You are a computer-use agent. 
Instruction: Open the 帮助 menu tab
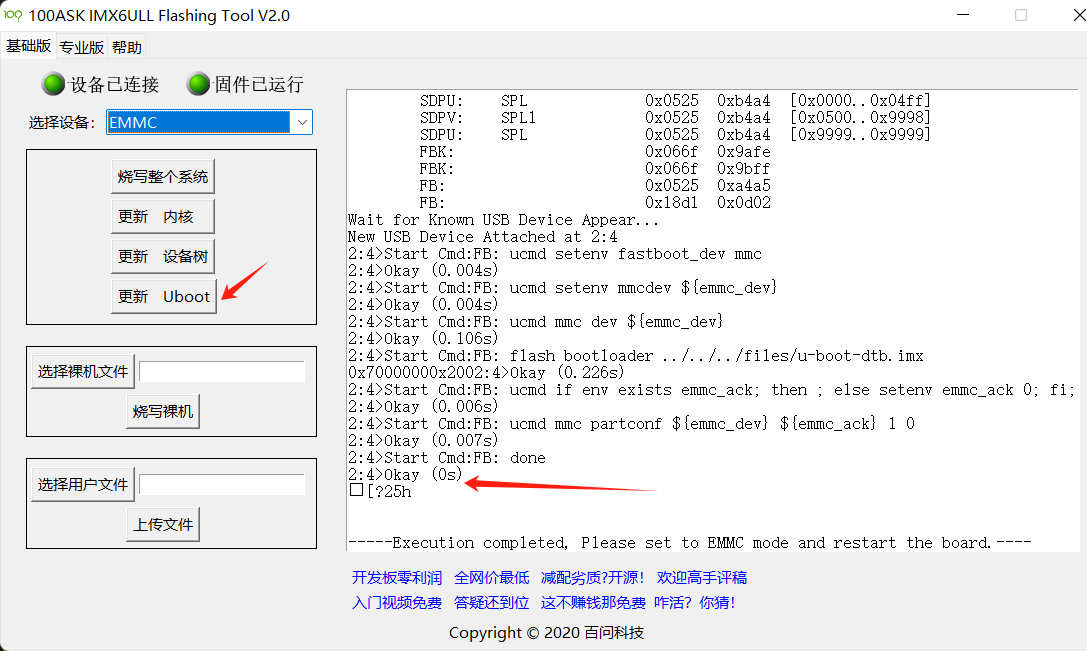tap(127, 47)
